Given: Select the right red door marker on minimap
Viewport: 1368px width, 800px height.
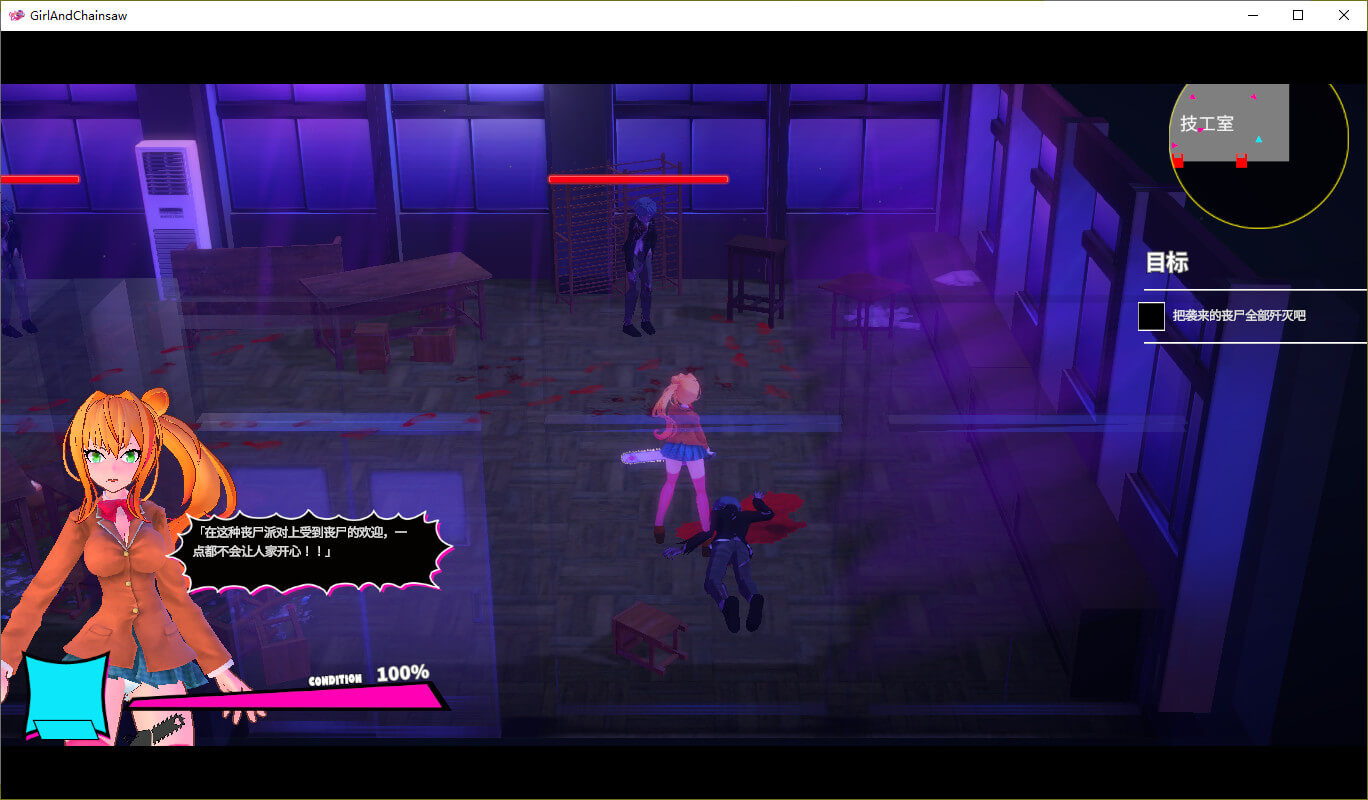Looking at the screenshot, I should [1241, 161].
